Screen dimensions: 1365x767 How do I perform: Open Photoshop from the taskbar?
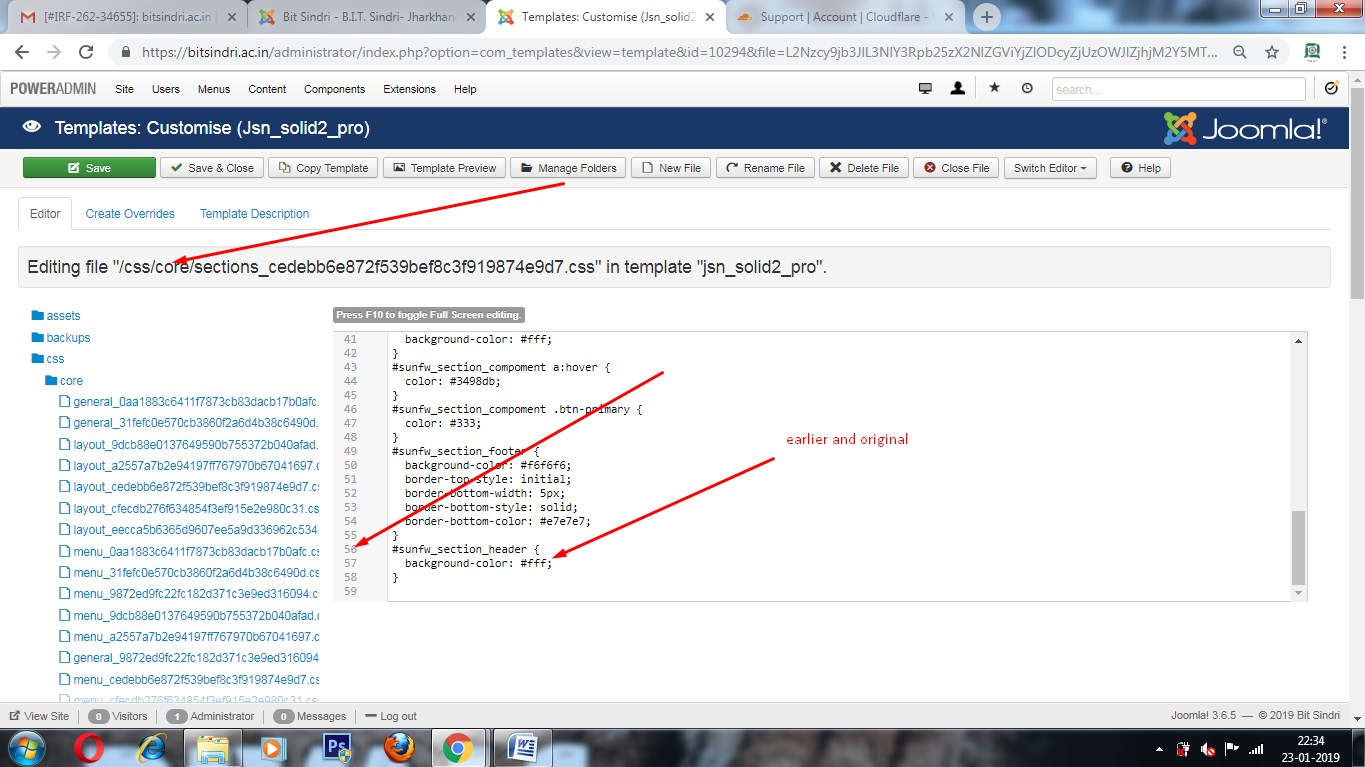[336, 748]
